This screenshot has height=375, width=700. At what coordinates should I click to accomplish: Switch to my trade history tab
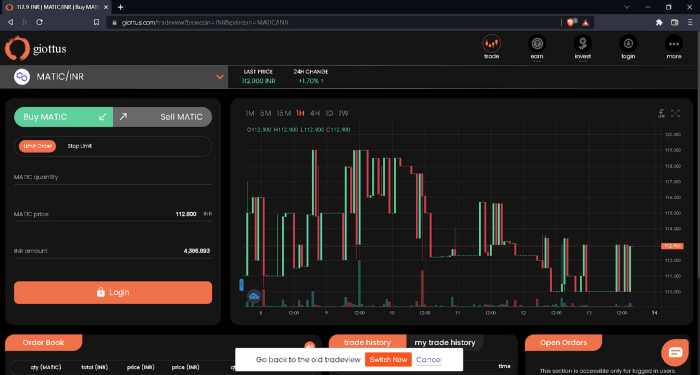(445, 342)
